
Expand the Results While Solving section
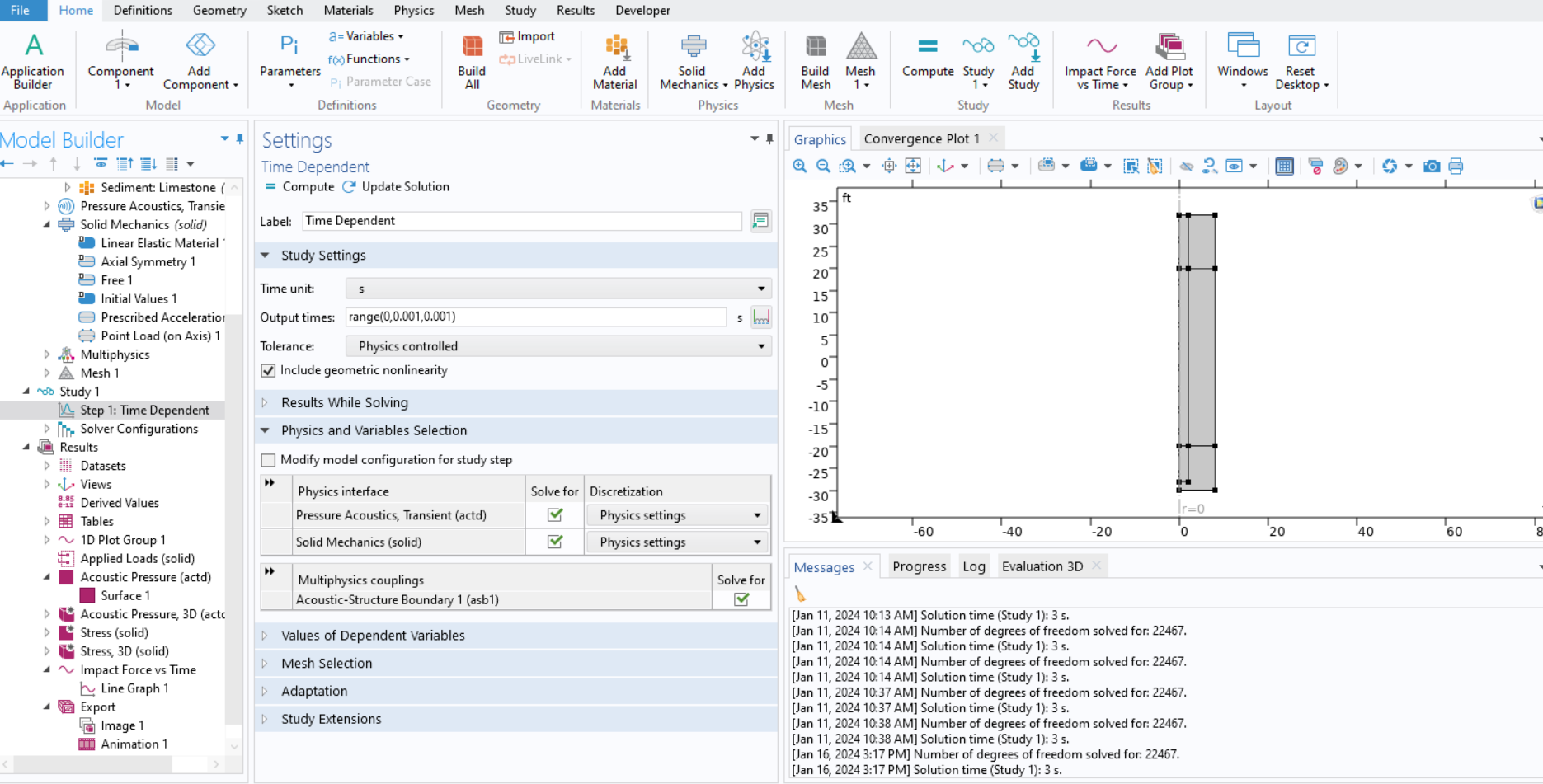(x=265, y=402)
